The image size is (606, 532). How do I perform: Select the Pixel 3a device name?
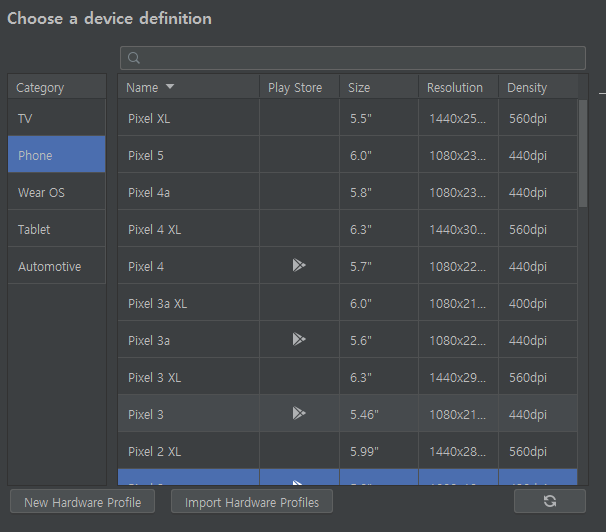149,340
